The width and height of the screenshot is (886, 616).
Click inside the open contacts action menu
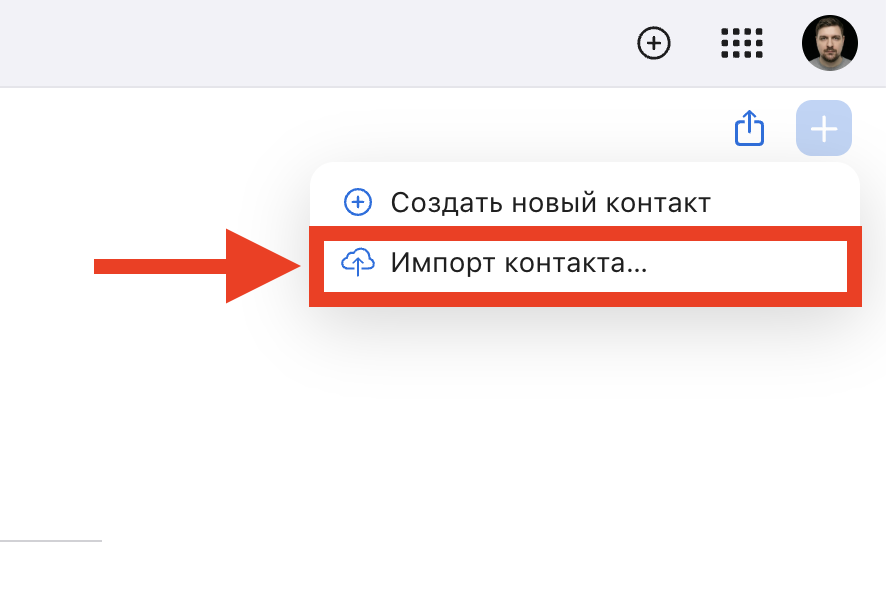coord(585,233)
